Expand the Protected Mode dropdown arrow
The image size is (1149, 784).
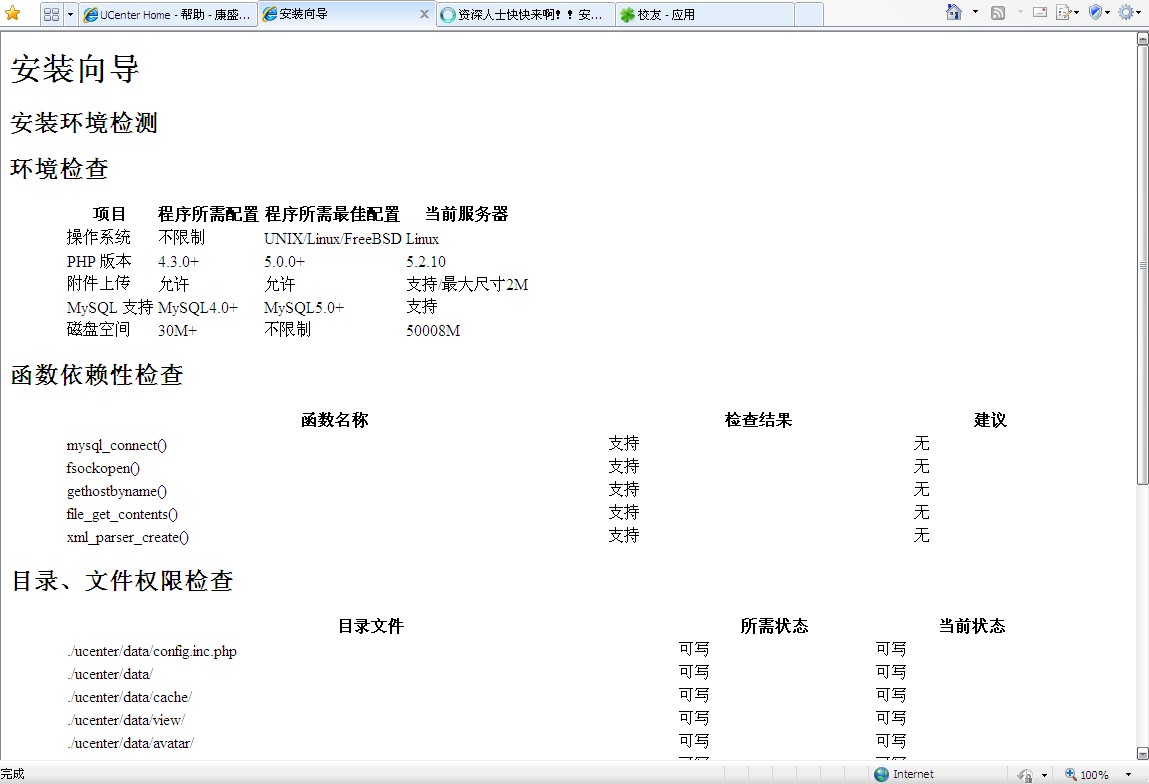(x=1044, y=775)
